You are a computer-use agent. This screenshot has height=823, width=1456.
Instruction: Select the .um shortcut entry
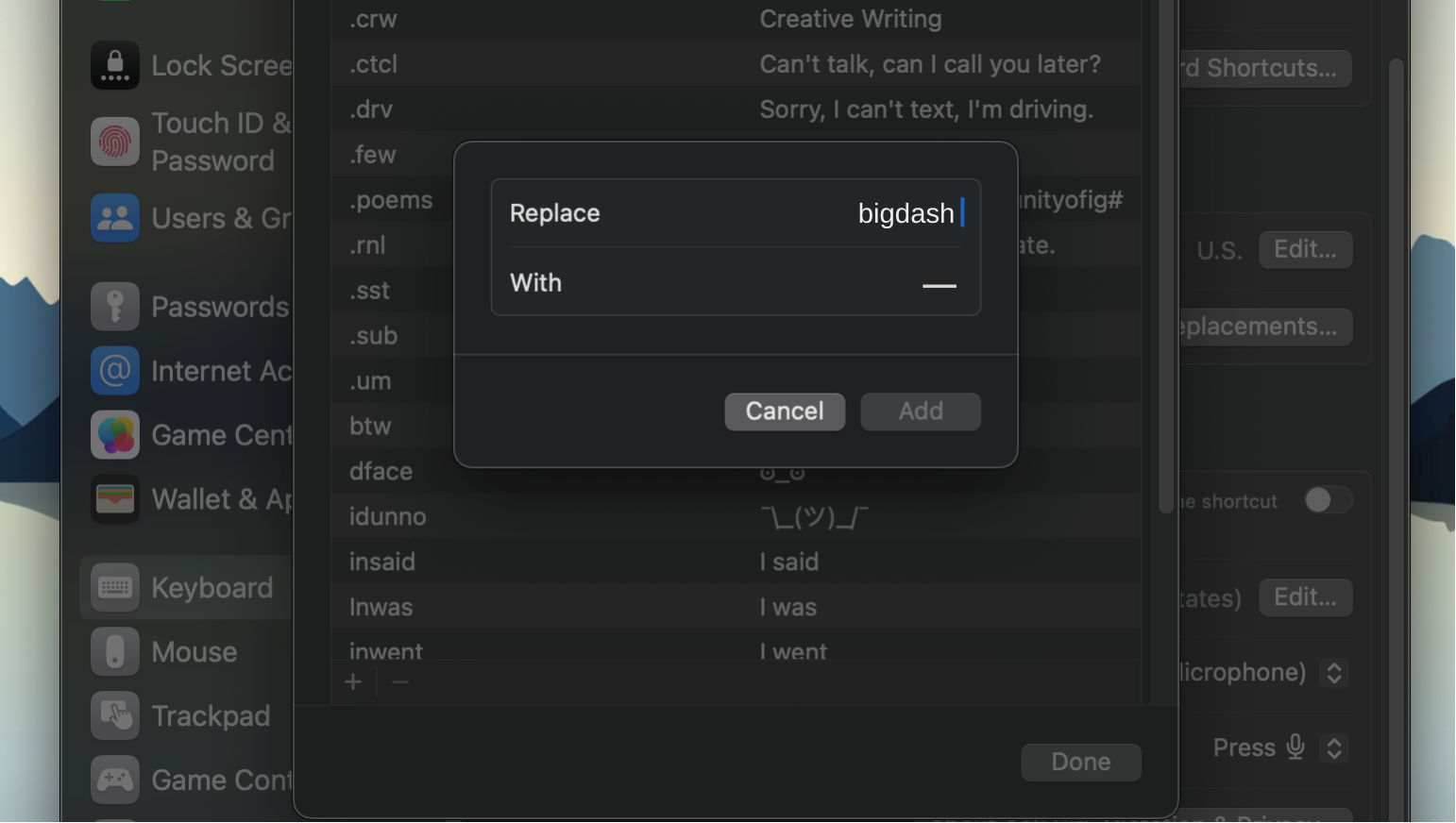pos(370,381)
